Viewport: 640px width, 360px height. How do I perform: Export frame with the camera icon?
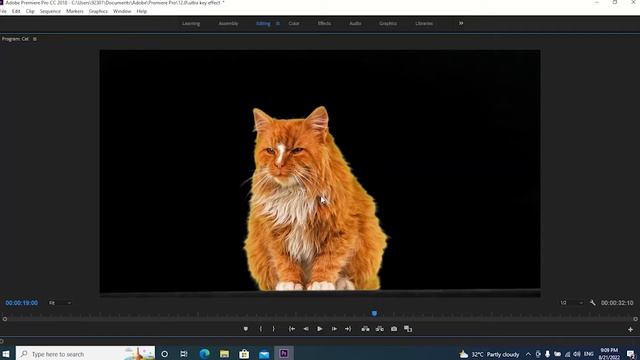point(394,329)
